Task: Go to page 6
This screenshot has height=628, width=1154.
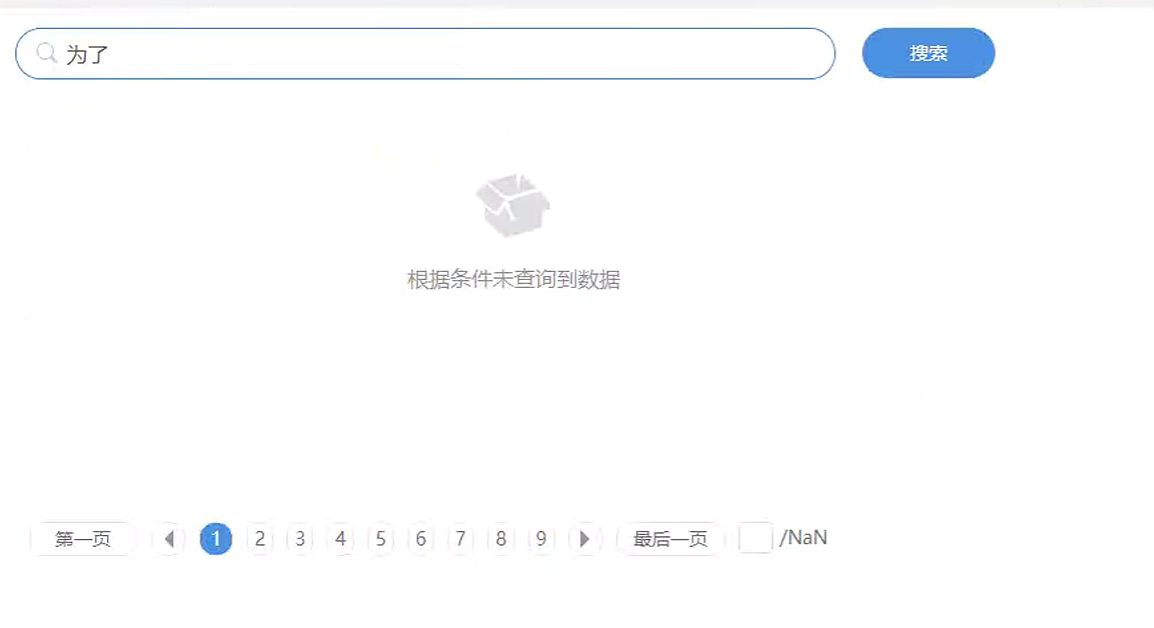Action: [420, 539]
